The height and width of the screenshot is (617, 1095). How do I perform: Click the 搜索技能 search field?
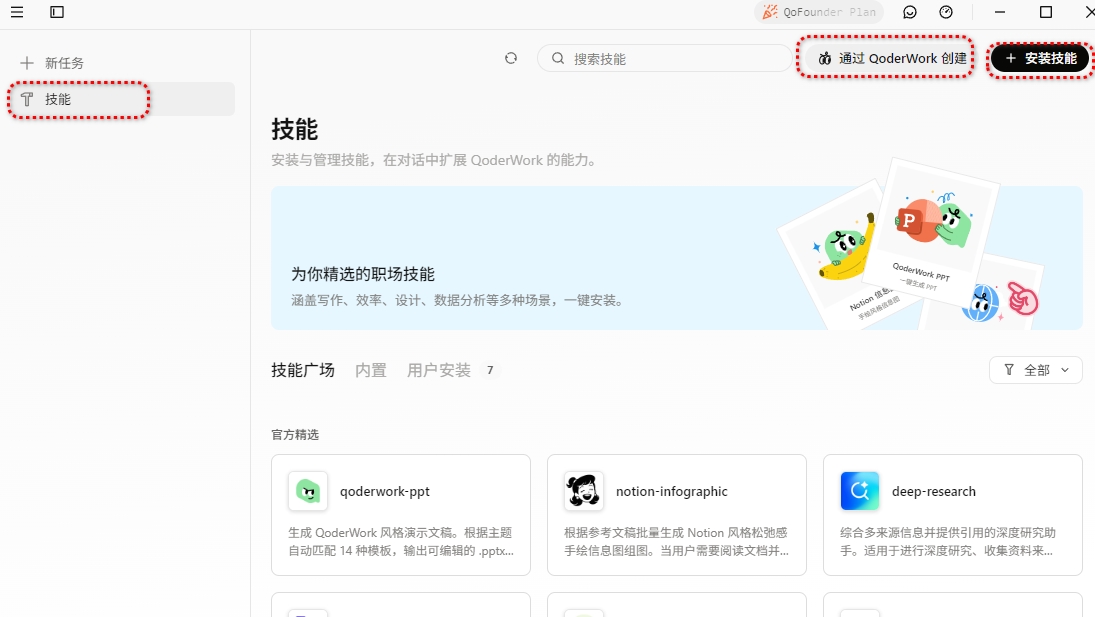click(x=670, y=59)
